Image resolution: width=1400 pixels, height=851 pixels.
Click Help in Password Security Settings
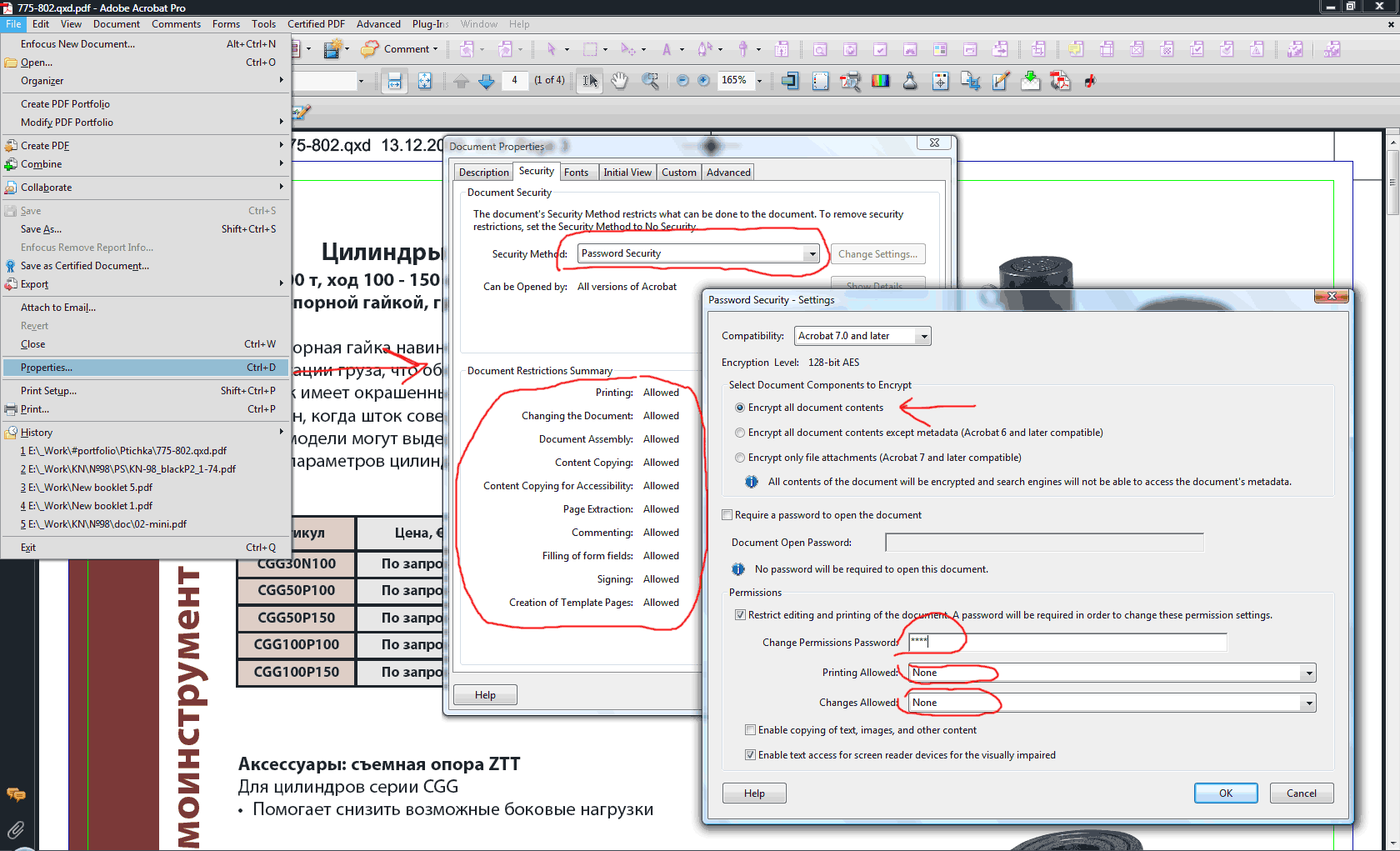pos(754,793)
